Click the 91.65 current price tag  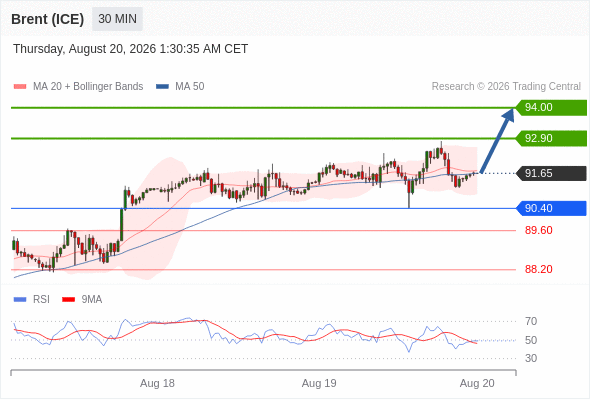551,173
